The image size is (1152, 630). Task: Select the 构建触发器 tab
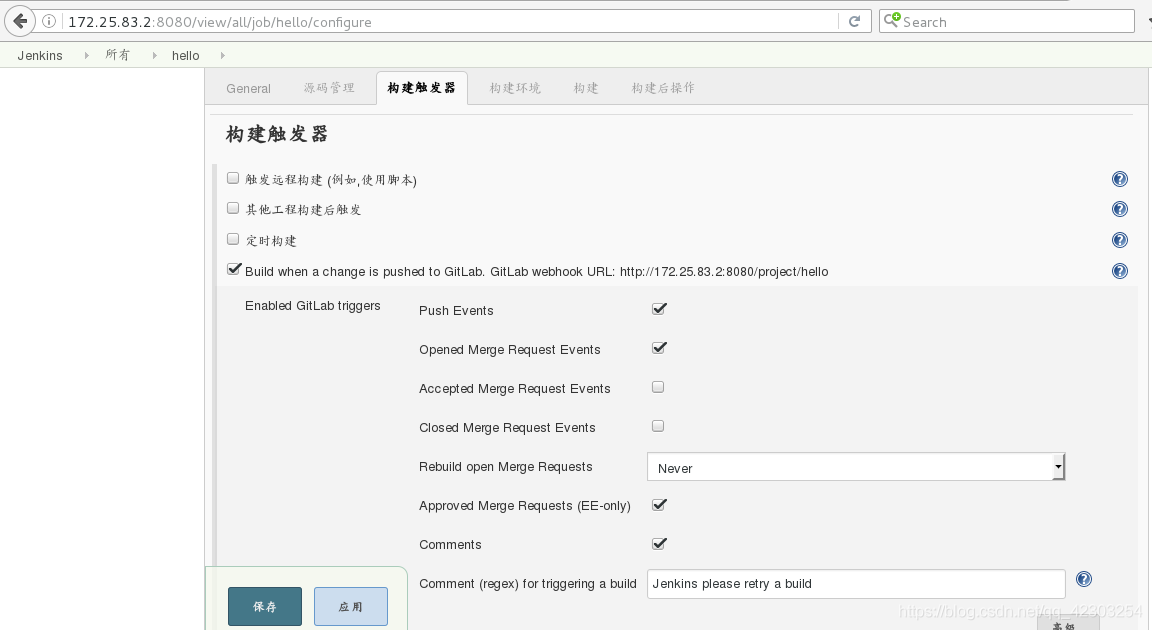click(422, 88)
